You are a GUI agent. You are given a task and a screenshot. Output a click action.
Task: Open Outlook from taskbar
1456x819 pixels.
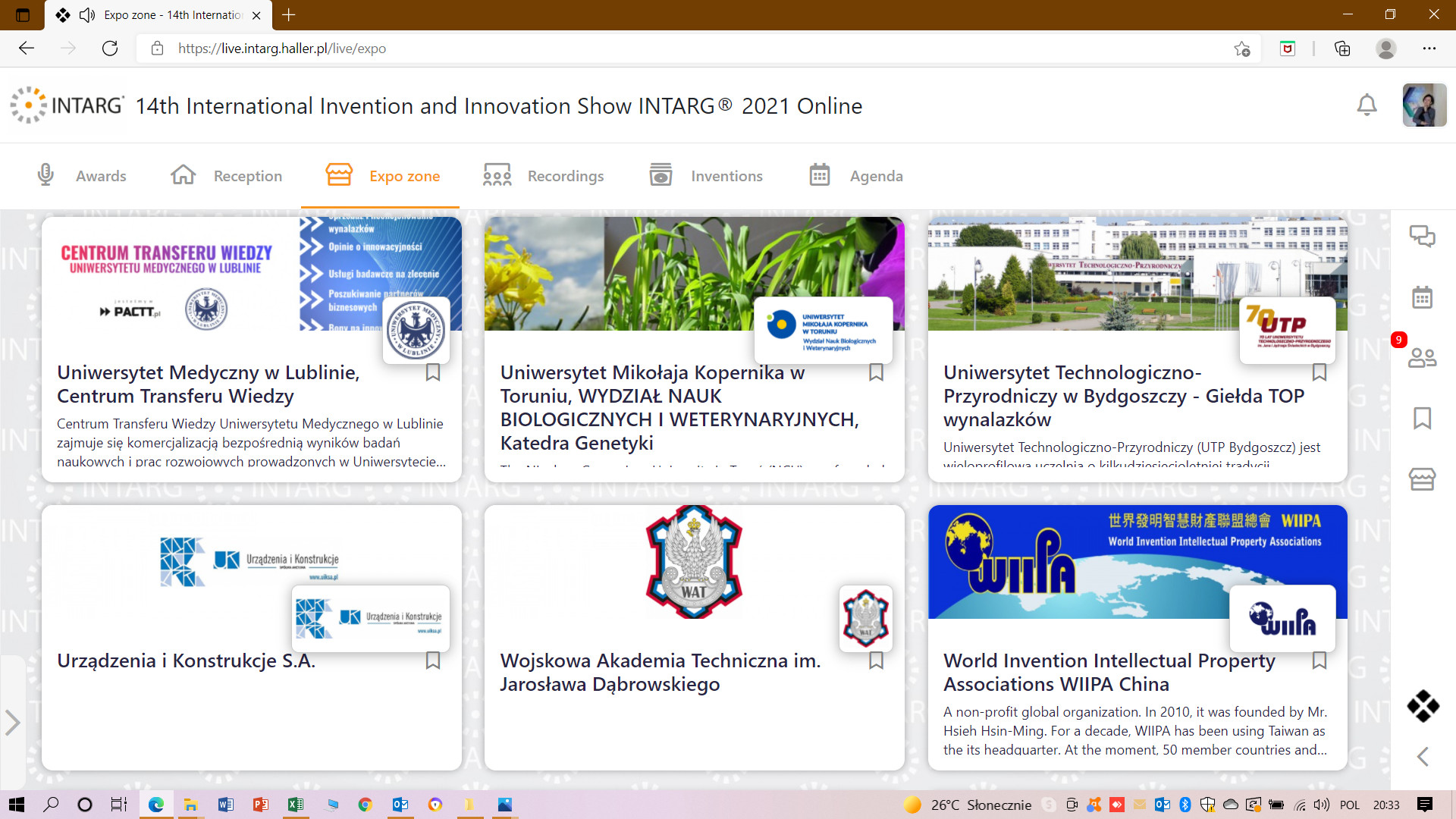click(400, 805)
